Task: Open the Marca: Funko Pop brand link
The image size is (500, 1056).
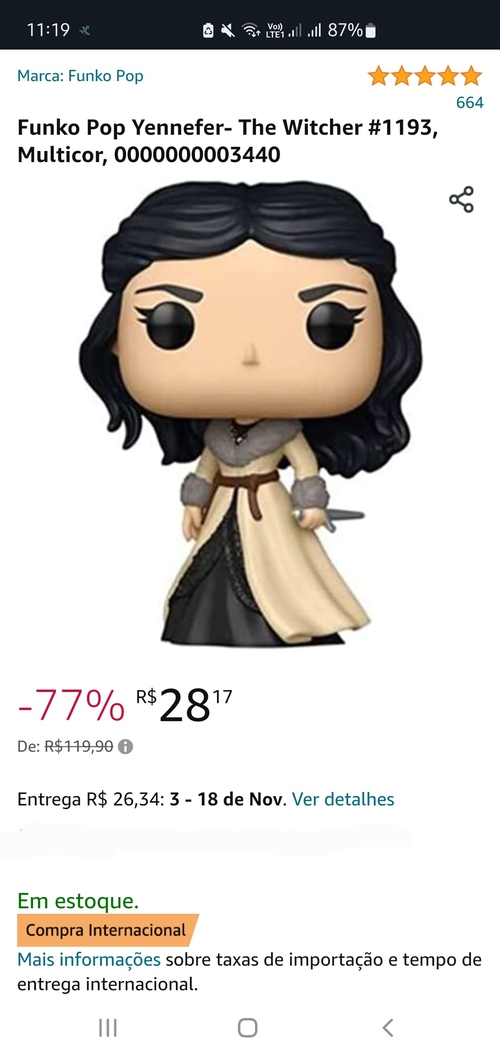Action: [80, 75]
